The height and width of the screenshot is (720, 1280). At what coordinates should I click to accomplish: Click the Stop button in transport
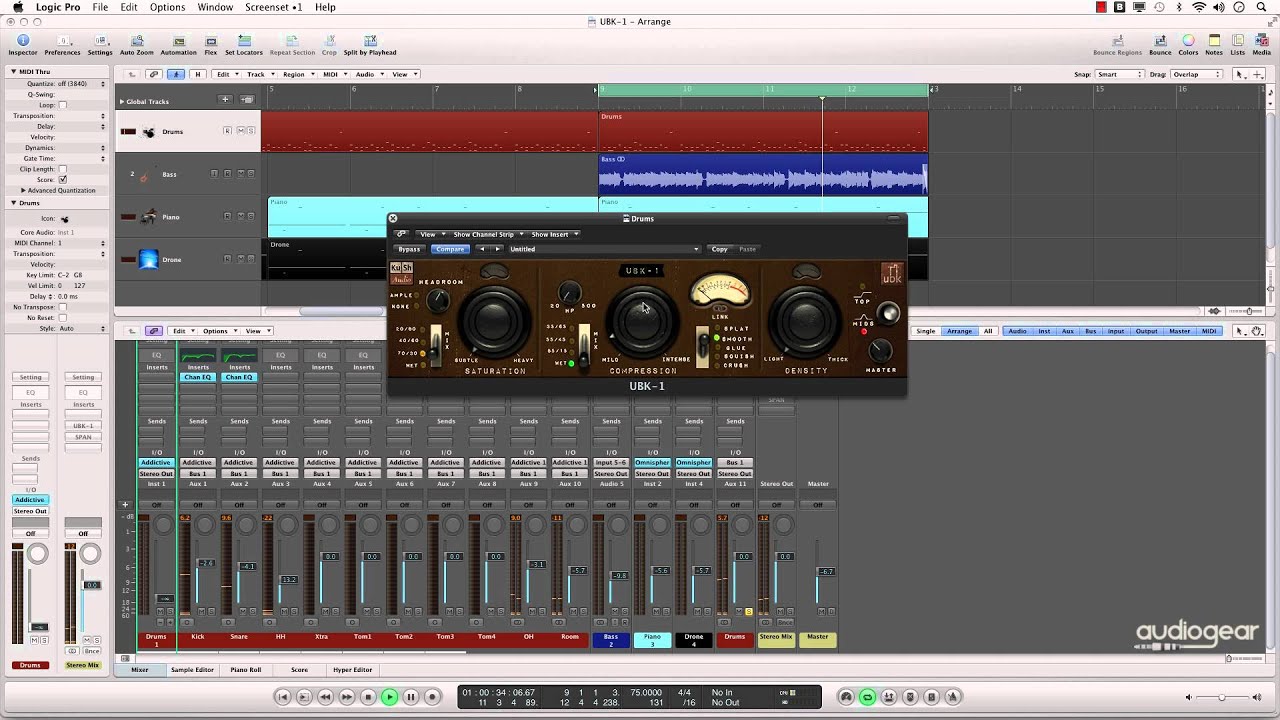(x=368, y=697)
